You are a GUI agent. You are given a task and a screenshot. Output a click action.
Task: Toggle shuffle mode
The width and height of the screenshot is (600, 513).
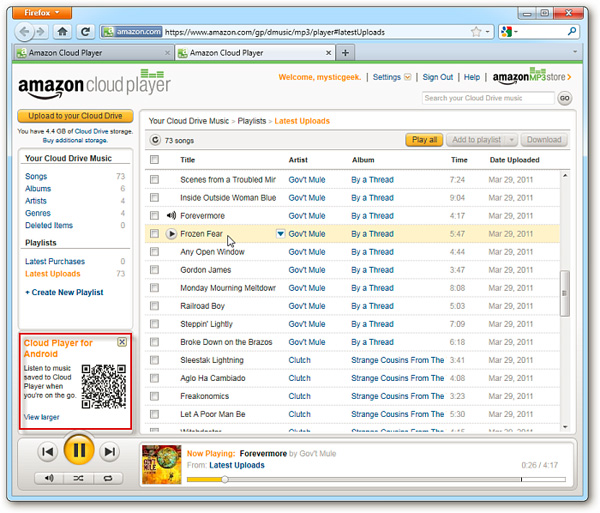(78, 478)
